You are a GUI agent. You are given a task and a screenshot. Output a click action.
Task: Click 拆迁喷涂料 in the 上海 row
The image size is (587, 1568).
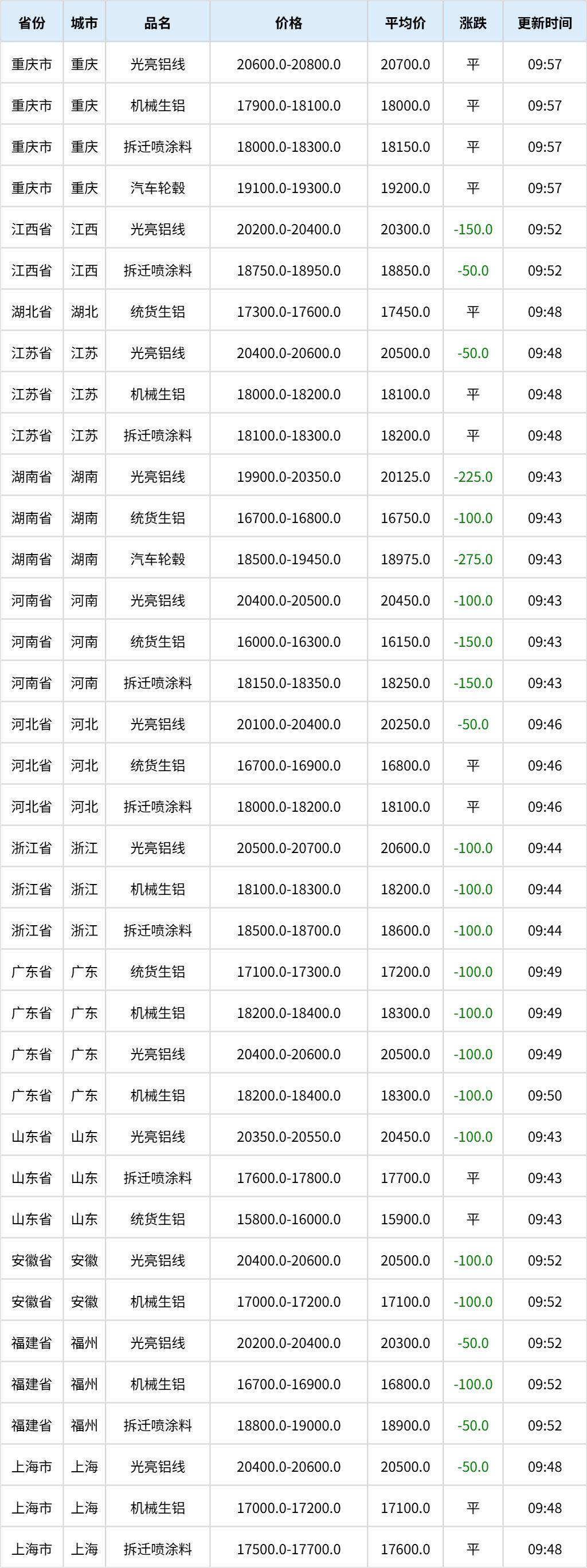coord(158,1549)
